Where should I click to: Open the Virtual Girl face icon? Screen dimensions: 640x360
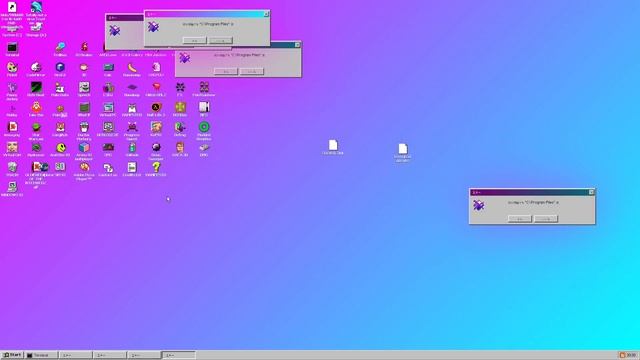12,147
